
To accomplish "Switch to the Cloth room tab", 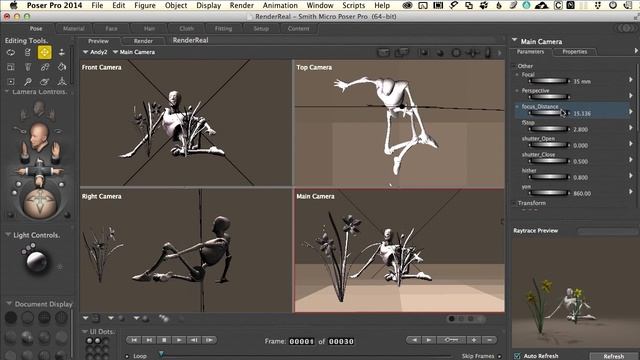I will pyautogui.click(x=187, y=29).
